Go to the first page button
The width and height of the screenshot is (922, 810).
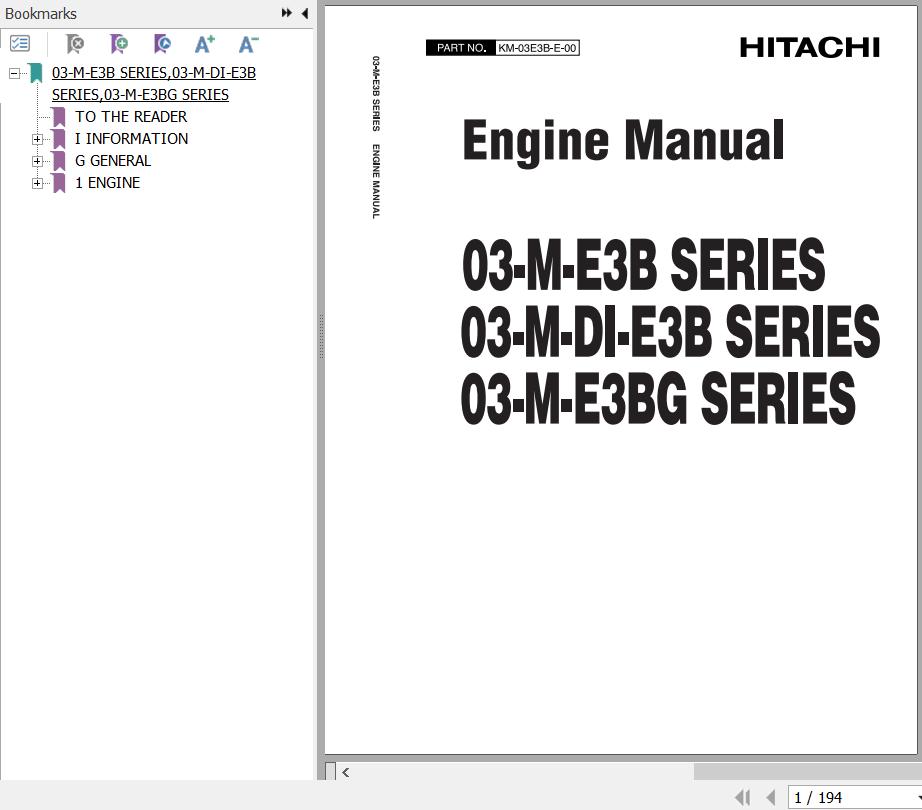[742, 798]
